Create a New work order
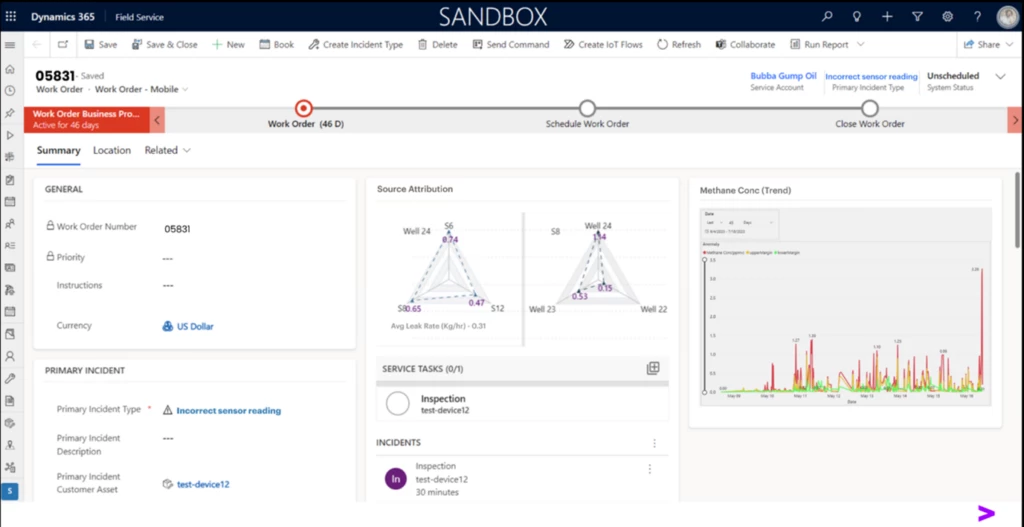 228,44
